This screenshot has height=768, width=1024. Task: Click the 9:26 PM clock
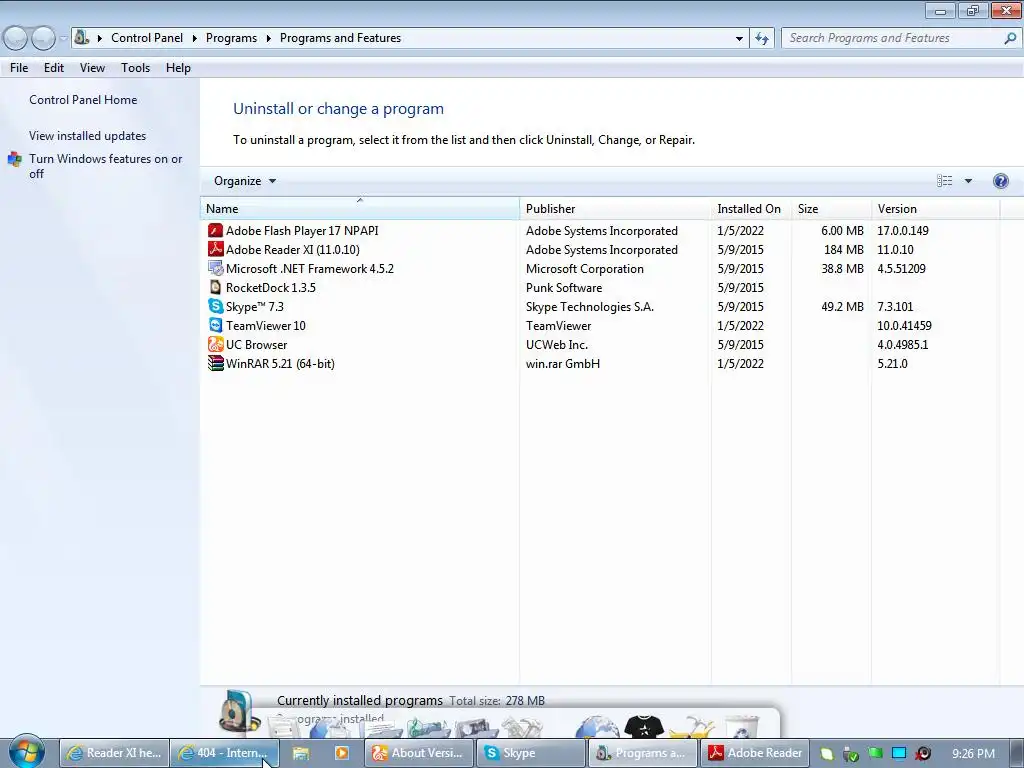(973, 754)
